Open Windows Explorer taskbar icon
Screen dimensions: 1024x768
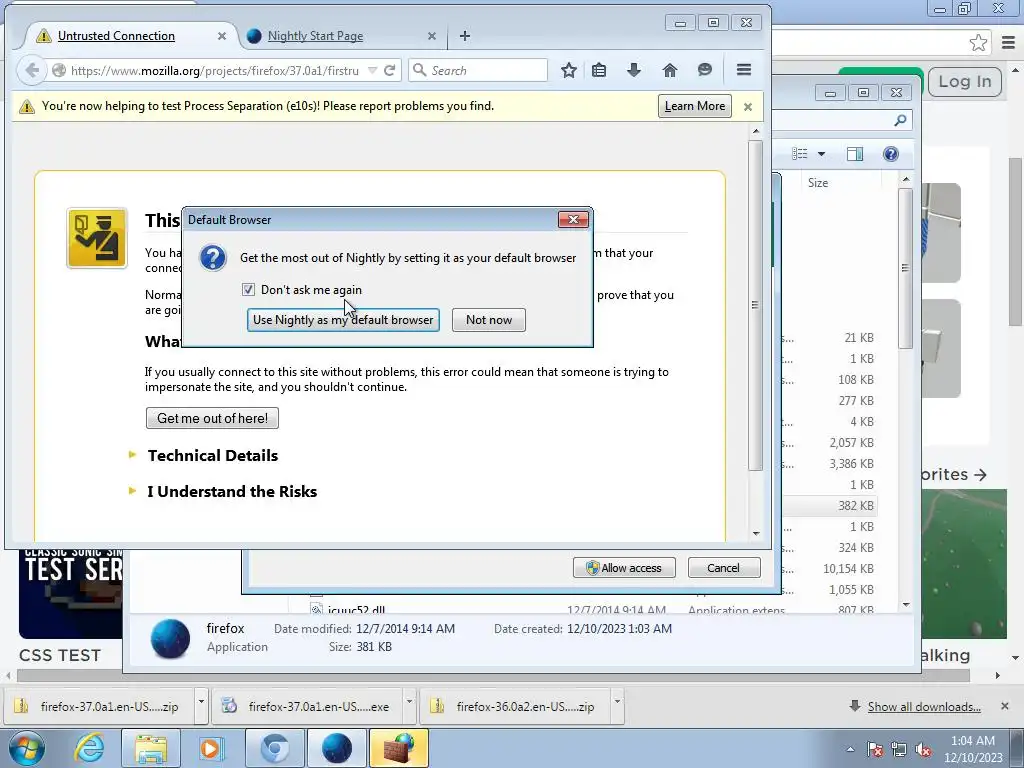[151, 748]
